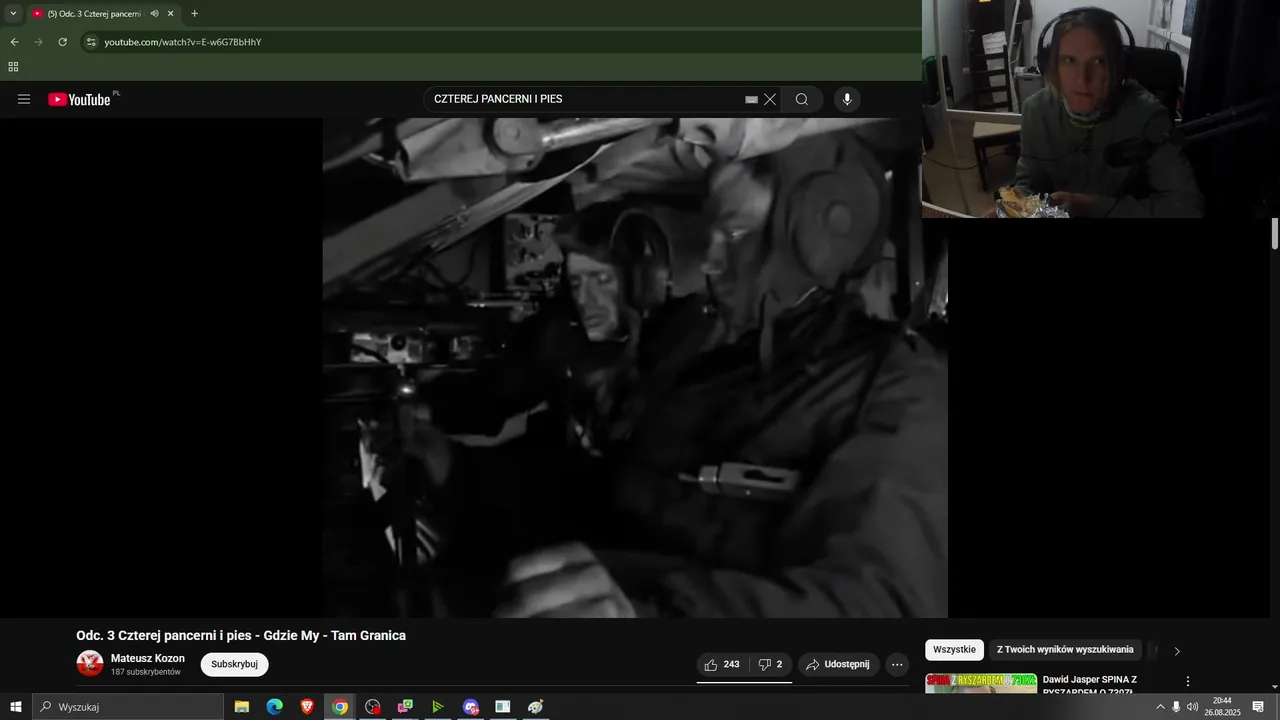The width and height of the screenshot is (1280, 720).
Task: Open the news-style window taskbar icon
Action: [x=503, y=707]
